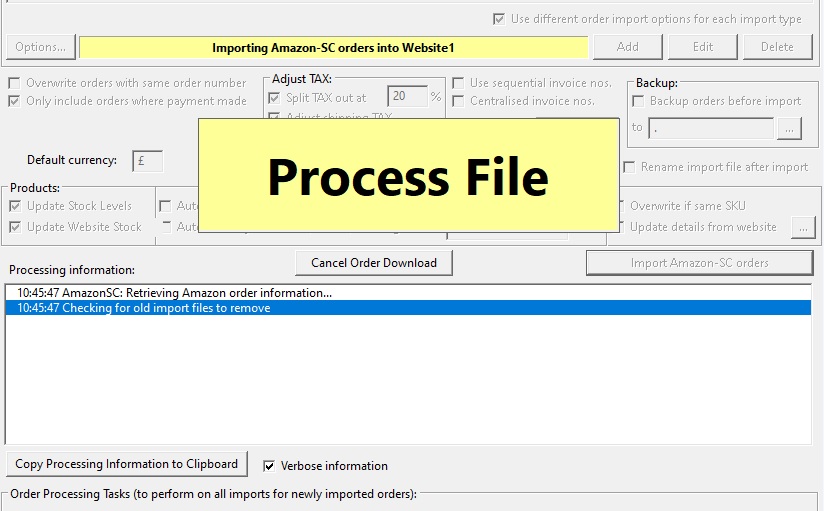Enable Centralised invoice nos.

(x=458, y=101)
